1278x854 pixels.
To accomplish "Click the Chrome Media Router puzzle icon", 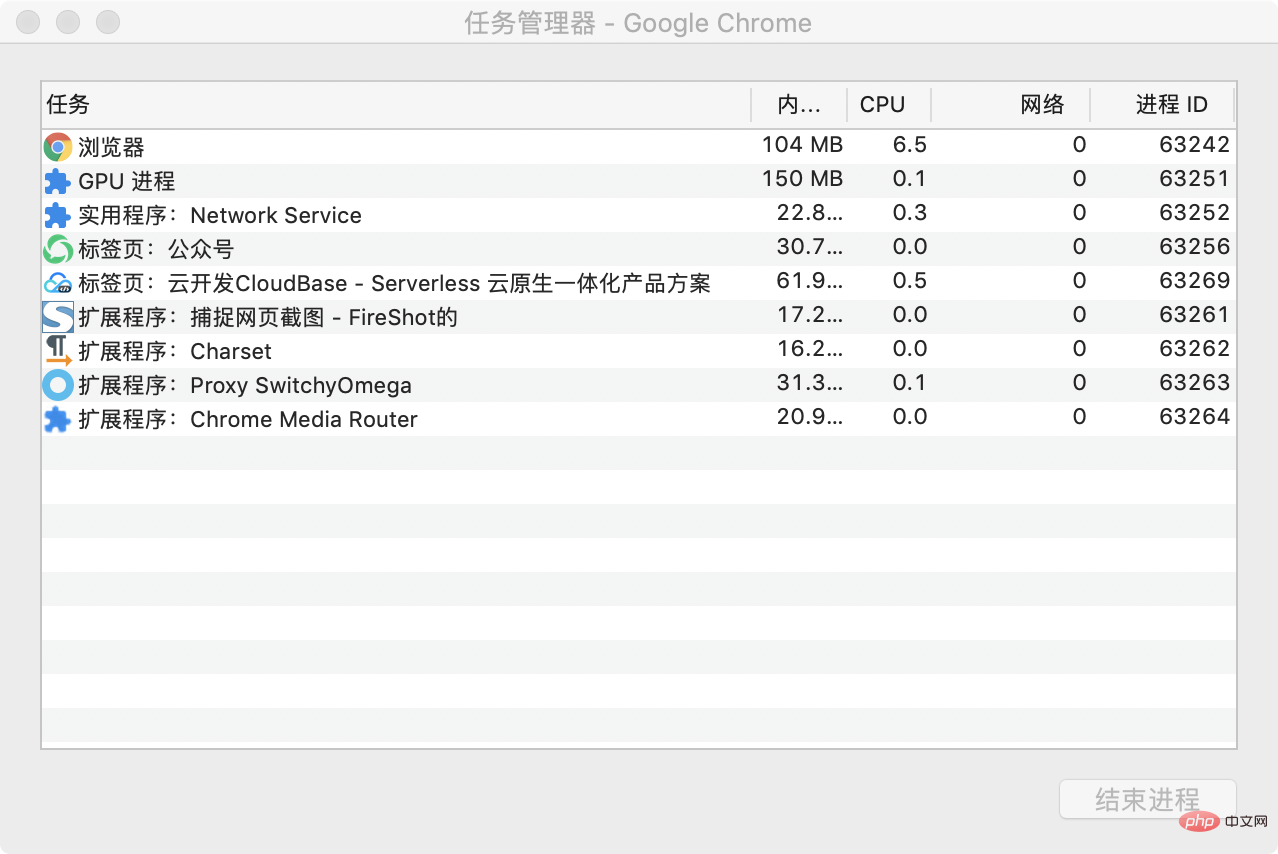I will click(58, 419).
